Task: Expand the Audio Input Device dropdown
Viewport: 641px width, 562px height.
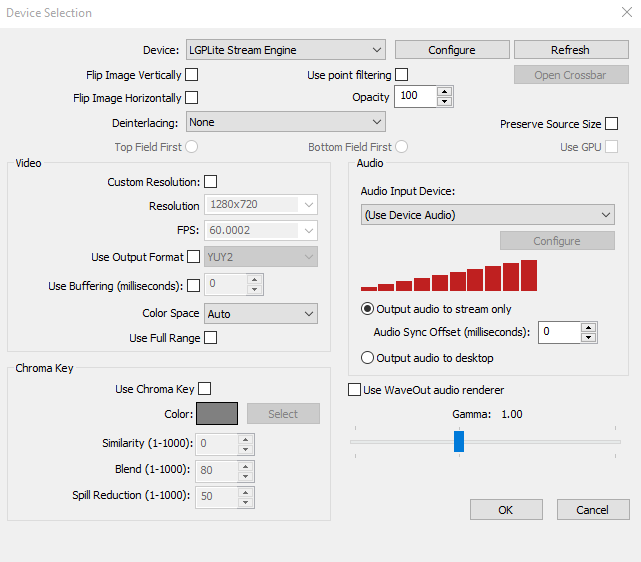Action: [488, 215]
